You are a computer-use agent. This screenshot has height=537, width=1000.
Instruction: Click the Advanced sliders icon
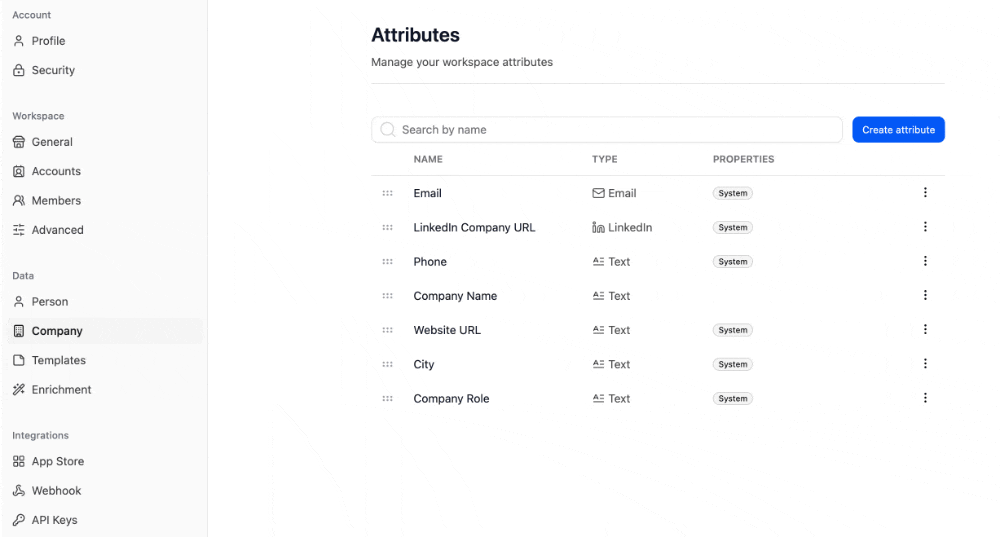tap(18, 230)
